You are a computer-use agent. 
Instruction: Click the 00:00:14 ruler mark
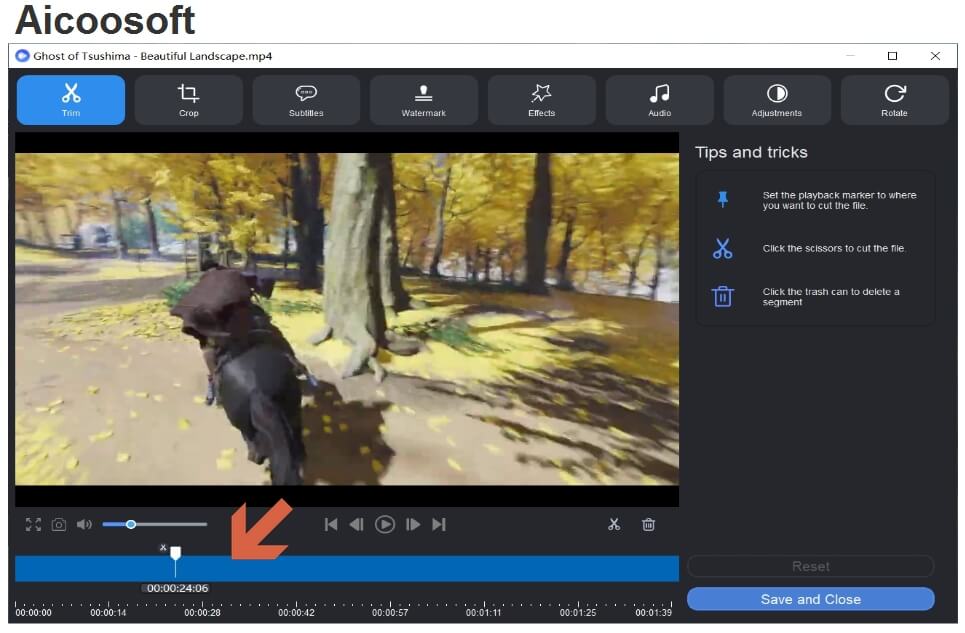[108, 613]
